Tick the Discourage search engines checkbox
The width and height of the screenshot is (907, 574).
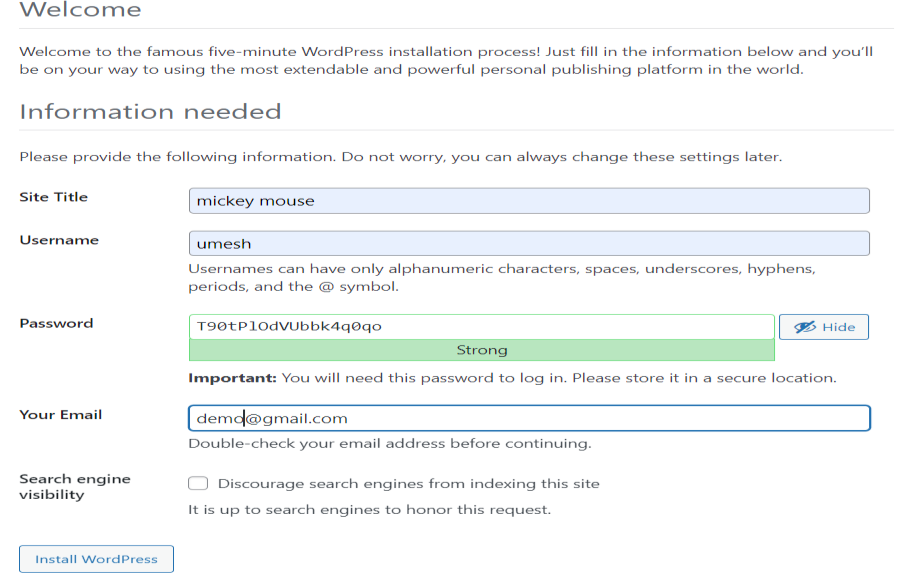point(198,484)
